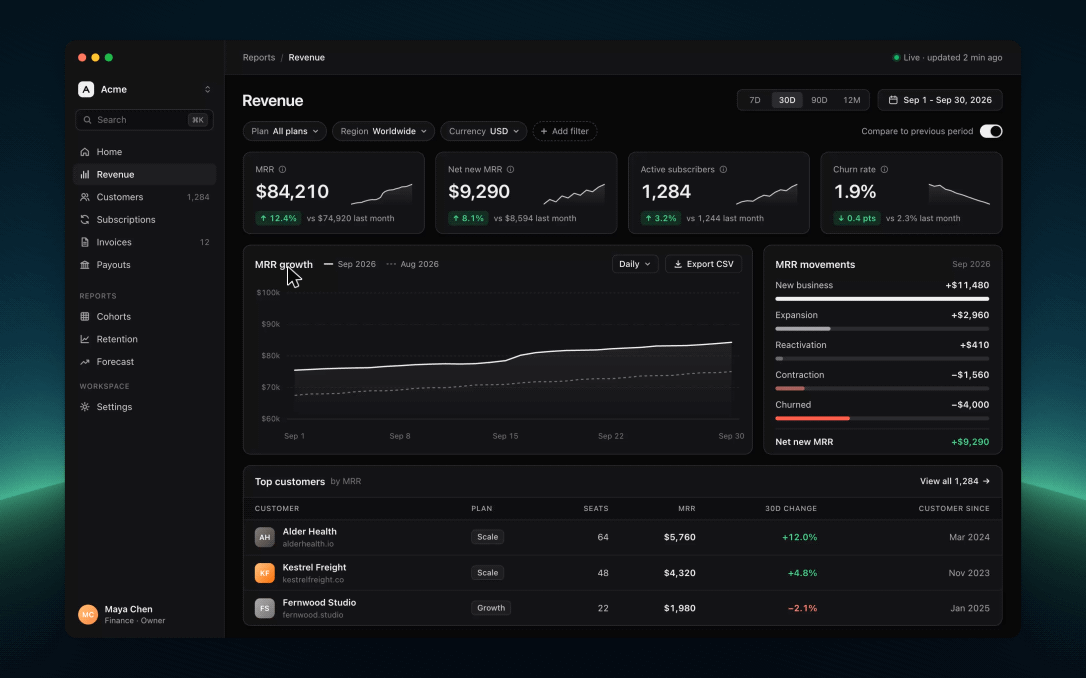Open the Daily granularity dropdown
Viewport: 1086px width, 678px height.
tap(634, 264)
